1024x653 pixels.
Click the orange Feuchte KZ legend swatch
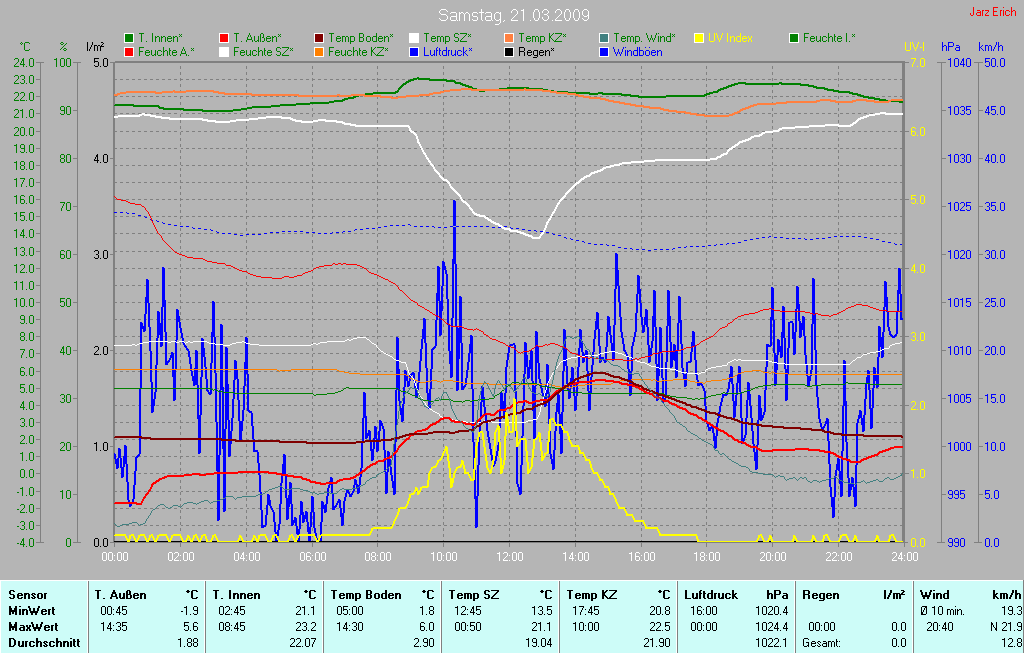point(319,52)
